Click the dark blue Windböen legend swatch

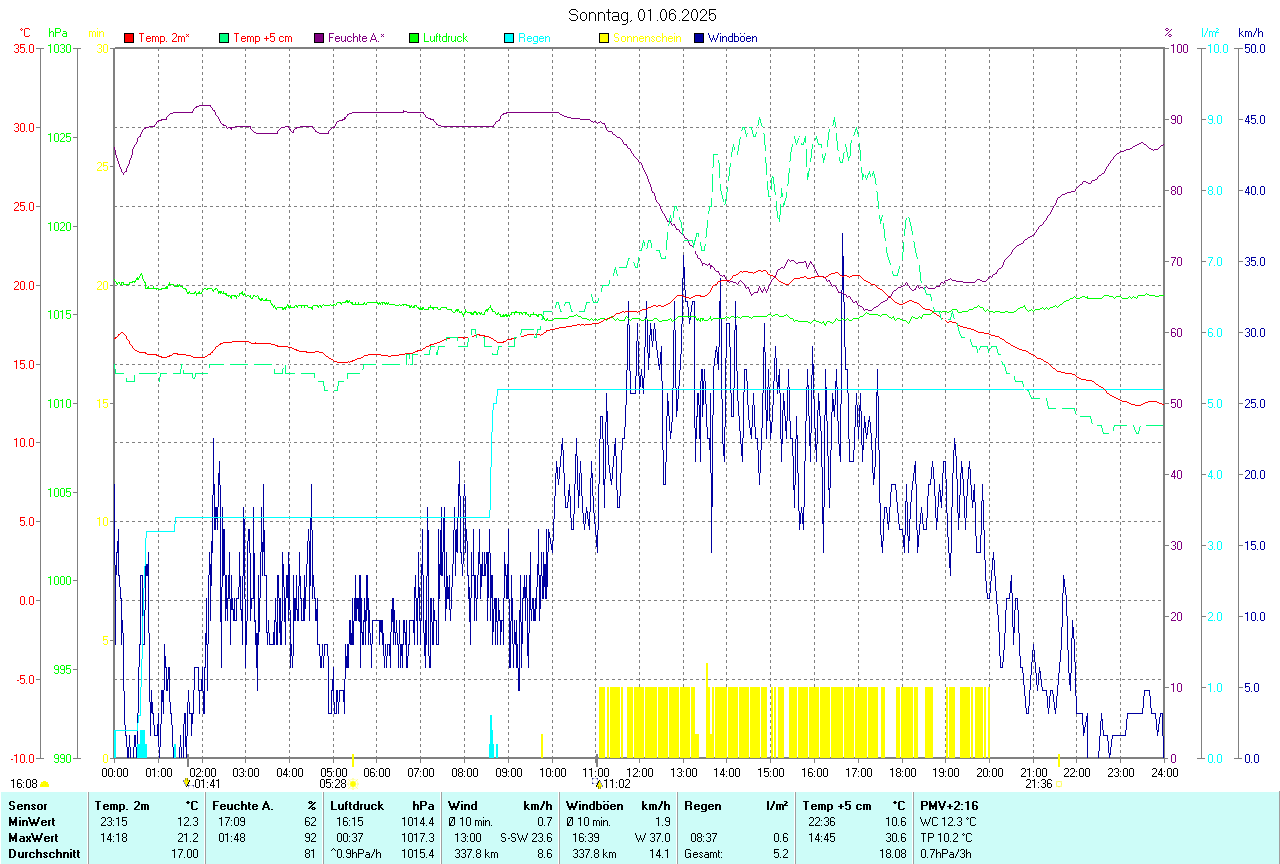[699, 38]
